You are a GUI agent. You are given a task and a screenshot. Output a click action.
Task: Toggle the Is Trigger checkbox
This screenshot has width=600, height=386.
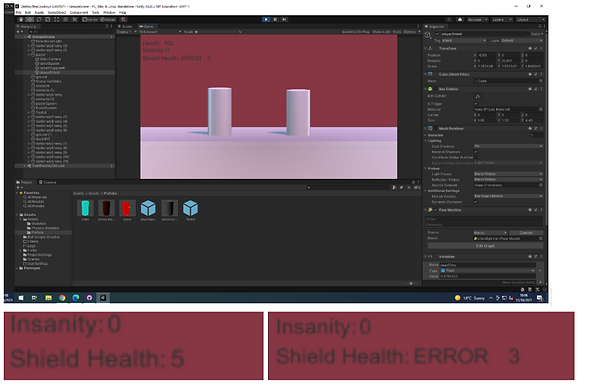click(476, 104)
